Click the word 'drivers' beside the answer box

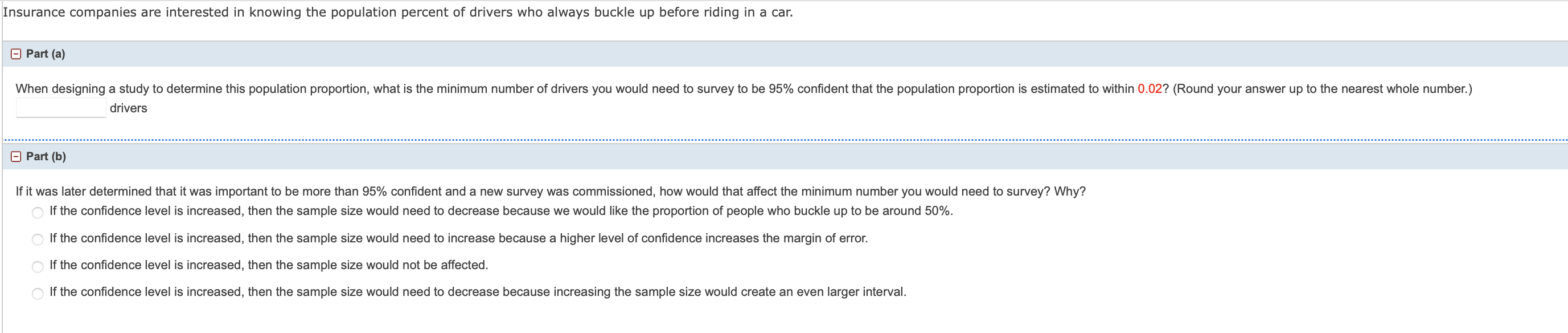pos(129,108)
